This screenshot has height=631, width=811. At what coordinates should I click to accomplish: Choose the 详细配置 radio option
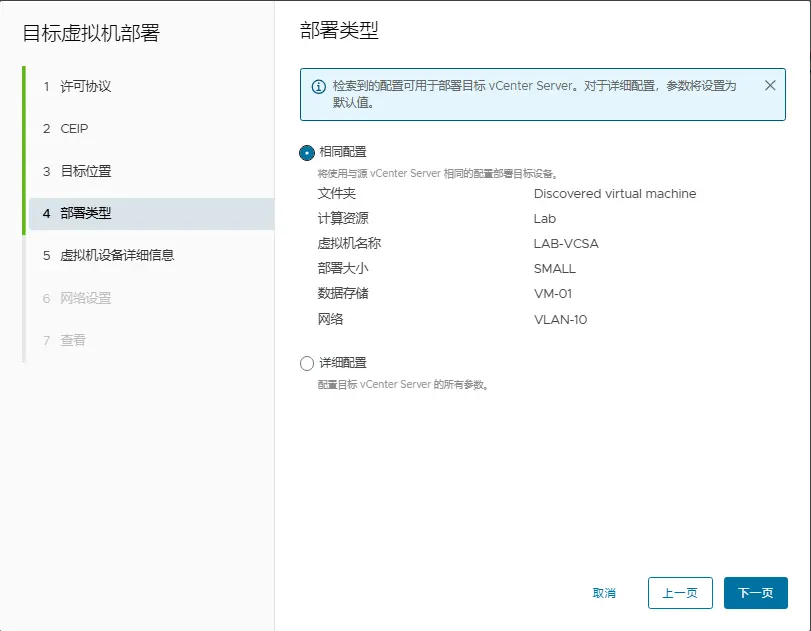pos(307,363)
